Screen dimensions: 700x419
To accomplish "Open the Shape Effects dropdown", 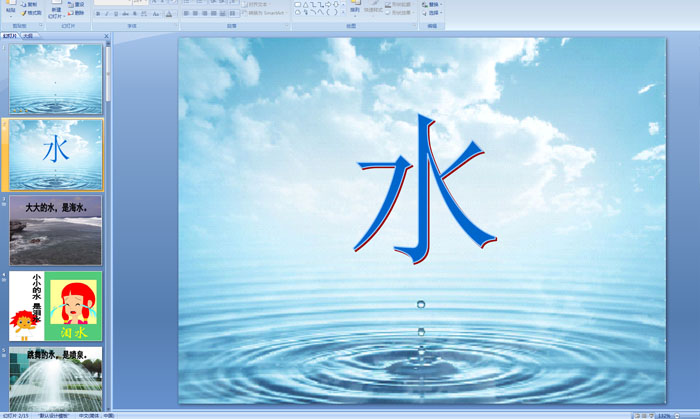I will pos(398,13).
